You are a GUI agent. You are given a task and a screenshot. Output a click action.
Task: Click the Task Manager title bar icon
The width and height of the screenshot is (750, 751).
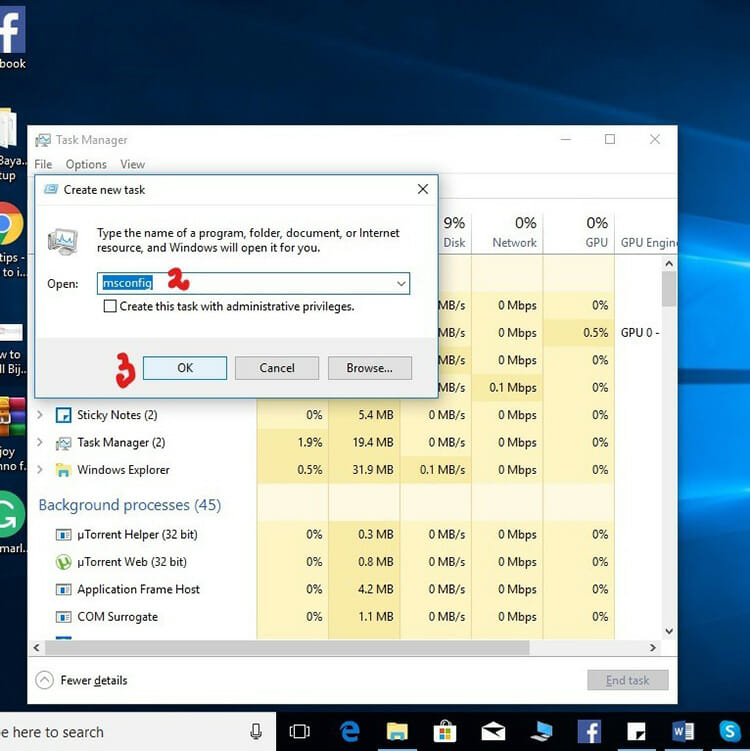pyautogui.click(x=43, y=140)
